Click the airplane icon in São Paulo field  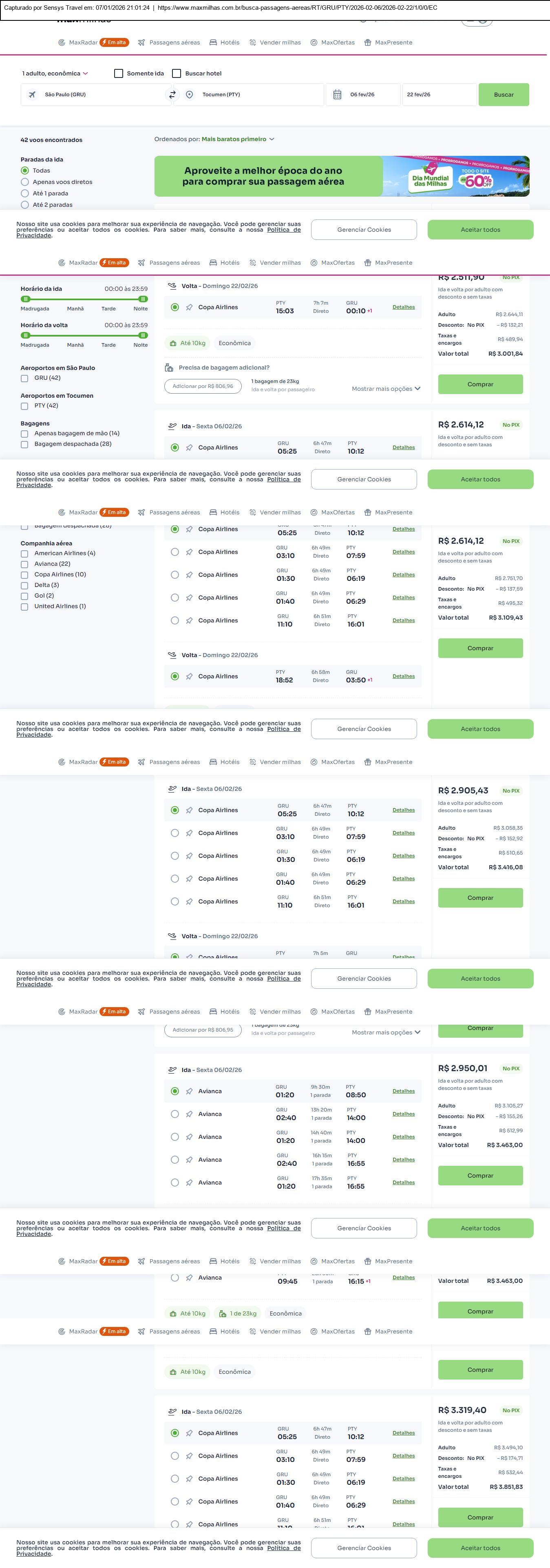point(32,94)
